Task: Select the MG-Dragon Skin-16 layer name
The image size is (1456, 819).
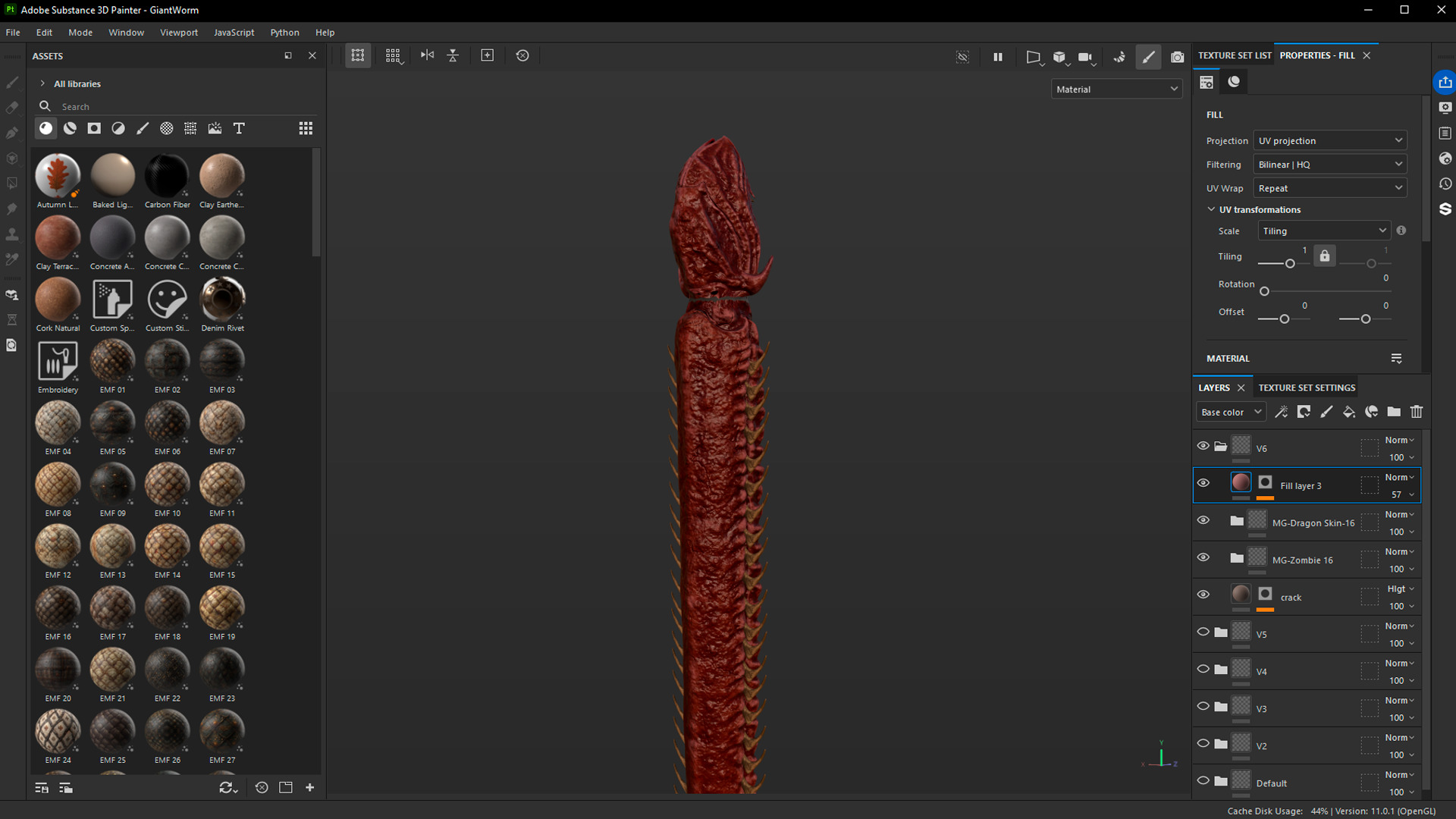Action: point(1313,523)
